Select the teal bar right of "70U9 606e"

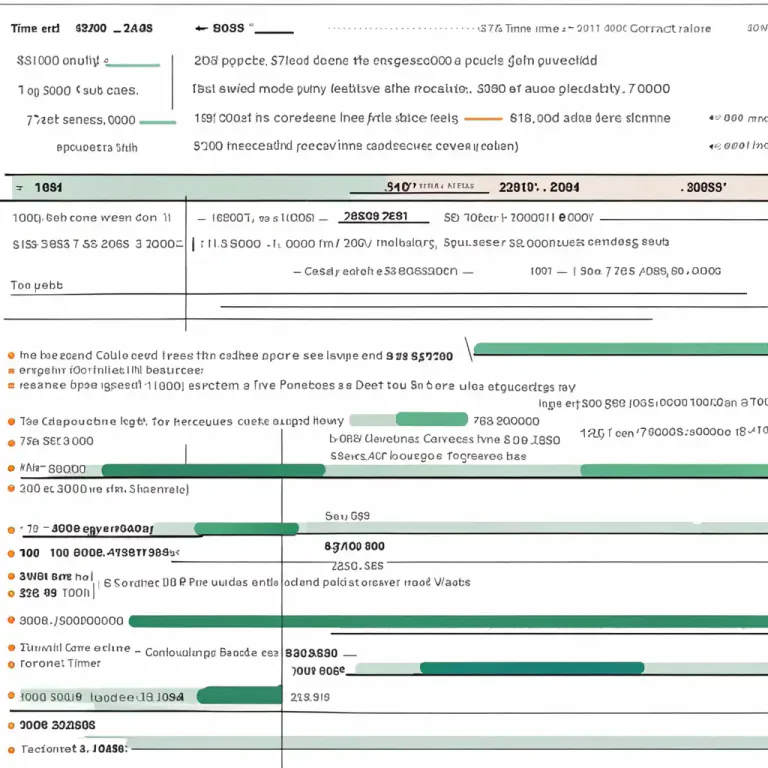pyautogui.click(x=532, y=668)
